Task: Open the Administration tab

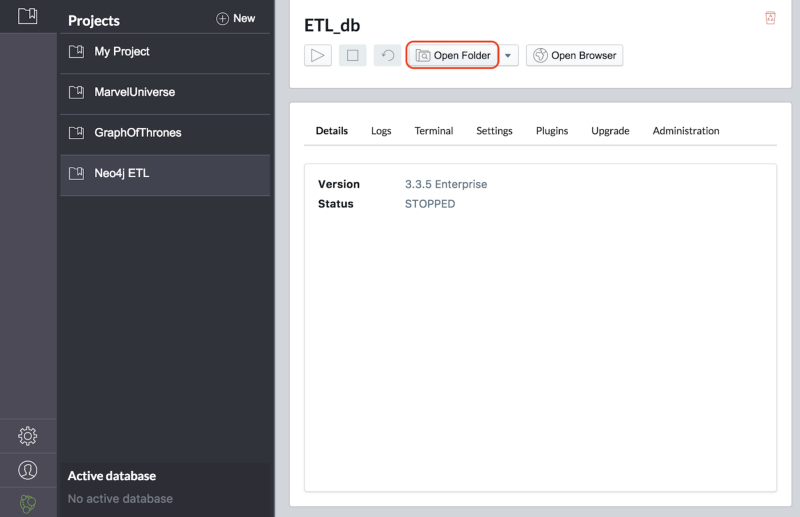Action: (686, 131)
